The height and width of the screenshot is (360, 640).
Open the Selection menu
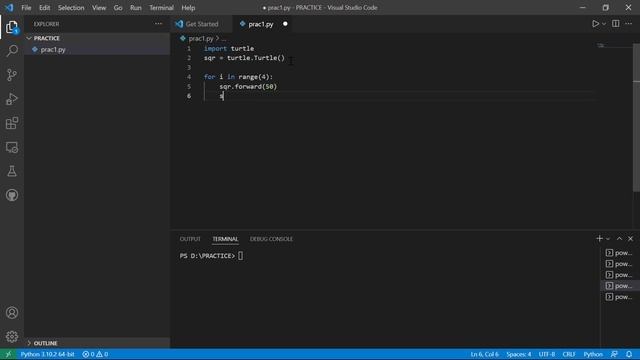click(x=71, y=7)
